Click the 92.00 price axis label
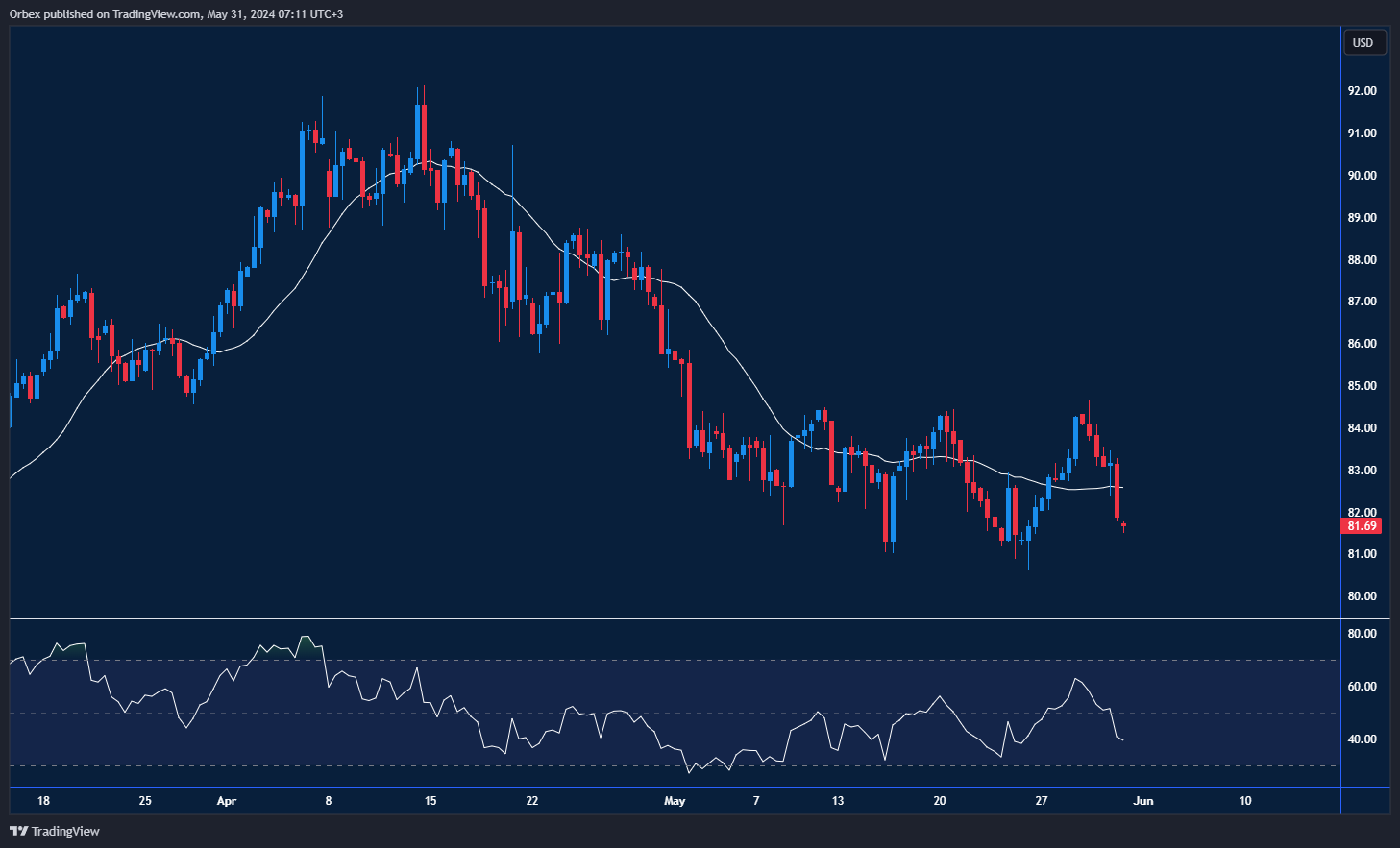Screen dimensions: 1400x848 [x=1362, y=91]
